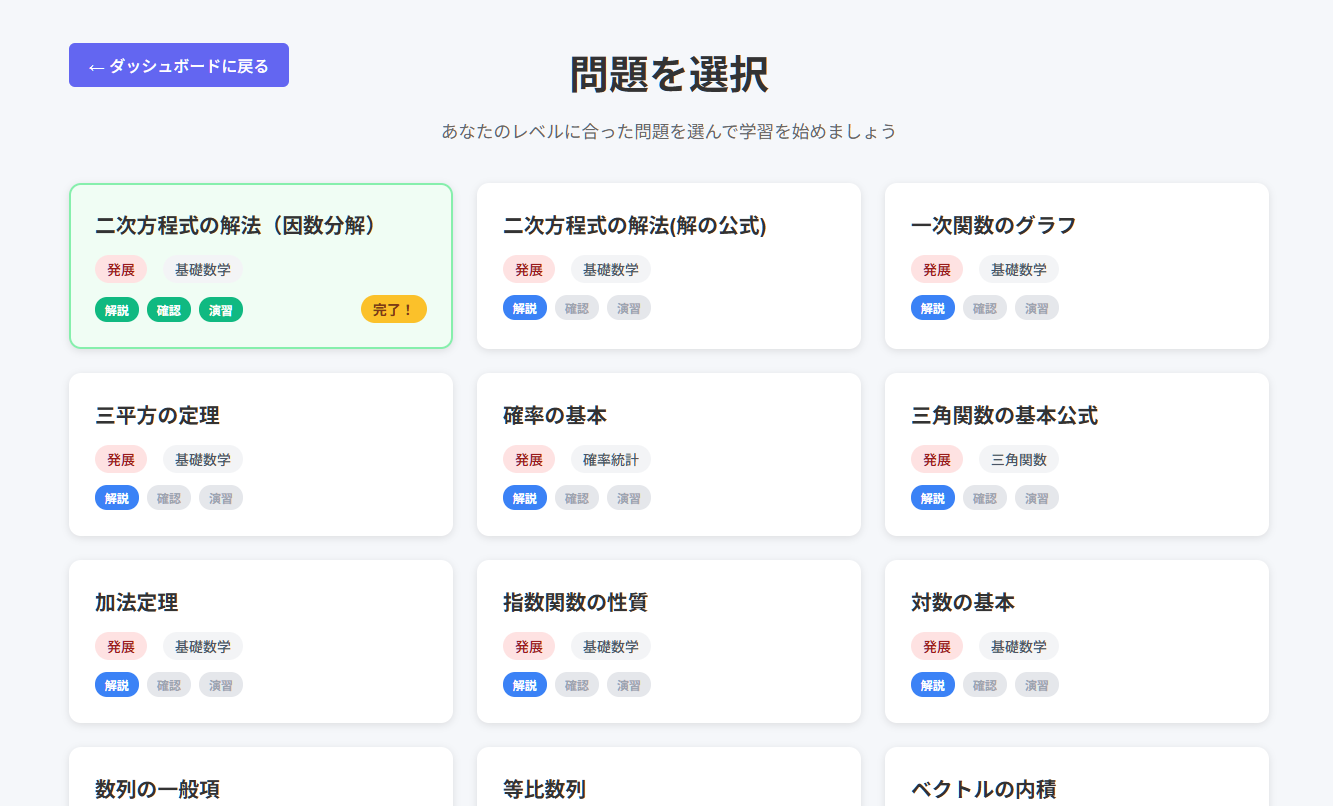
Task: Click 基礎数学 tag on the 加法定理 card
Action: 203,647
